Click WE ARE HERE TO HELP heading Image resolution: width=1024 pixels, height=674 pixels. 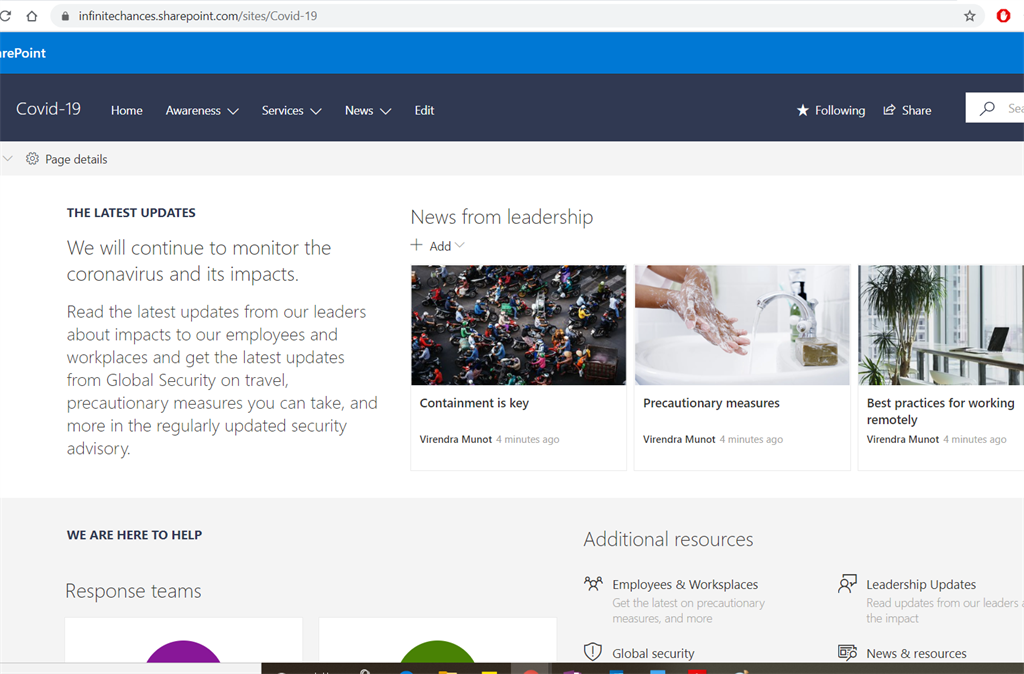(x=135, y=535)
